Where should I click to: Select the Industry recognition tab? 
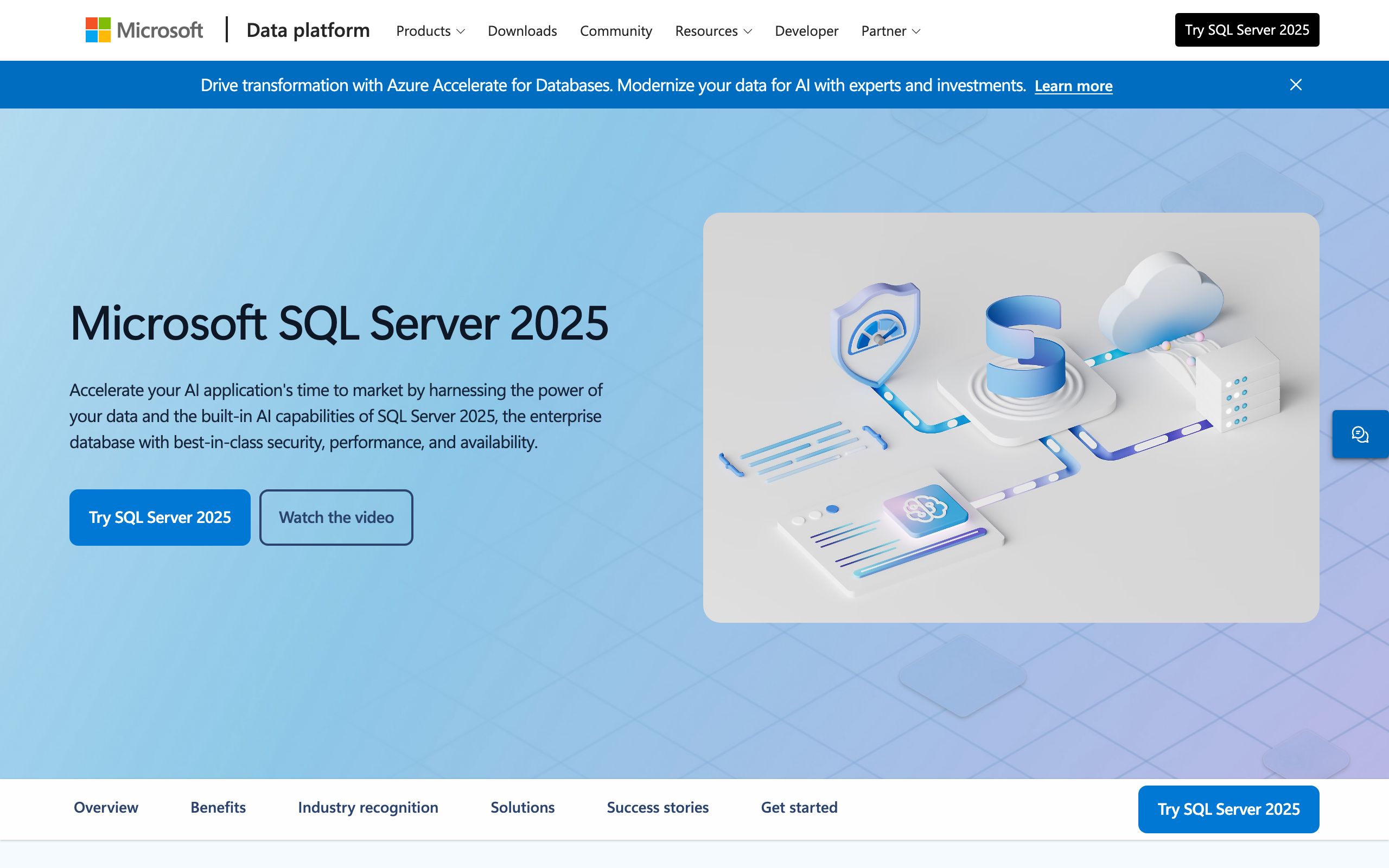click(368, 807)
